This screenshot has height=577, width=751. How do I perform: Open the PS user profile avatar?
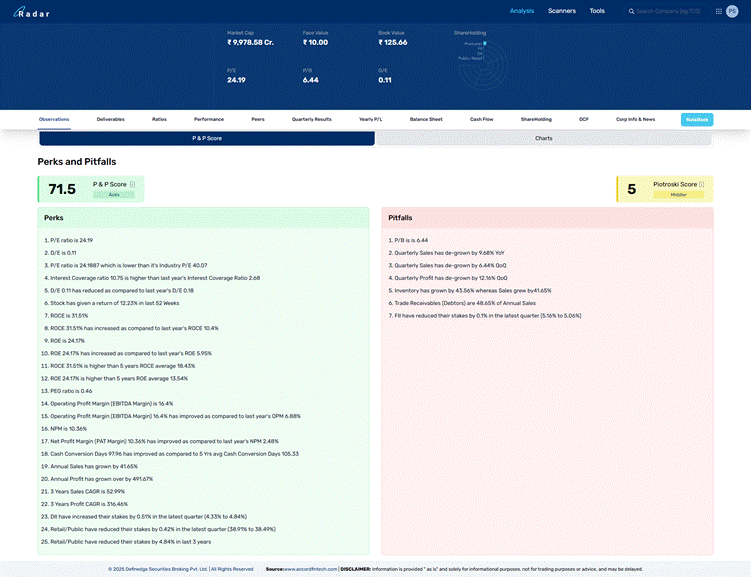pos(732,11)
